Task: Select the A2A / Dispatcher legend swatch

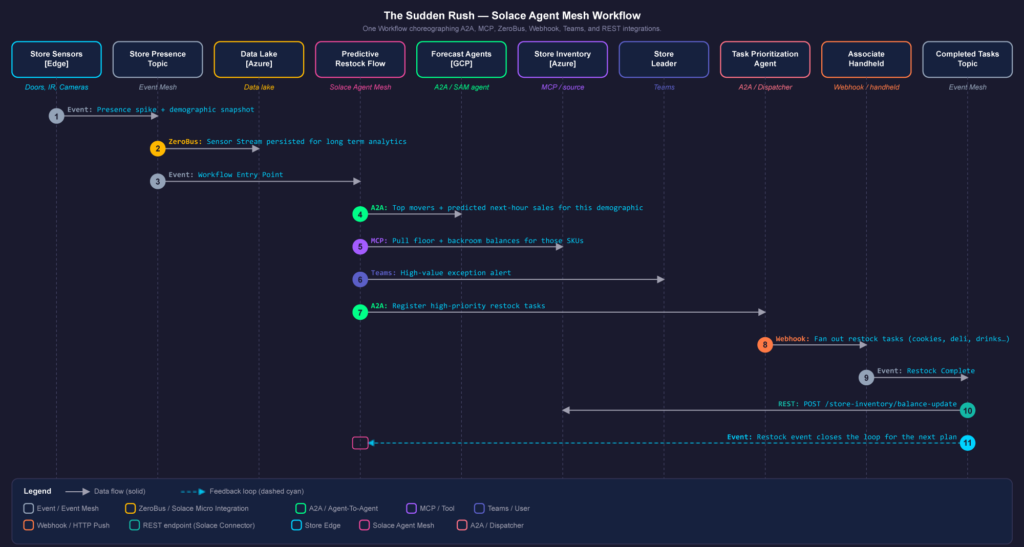Action: click(462, 525)
